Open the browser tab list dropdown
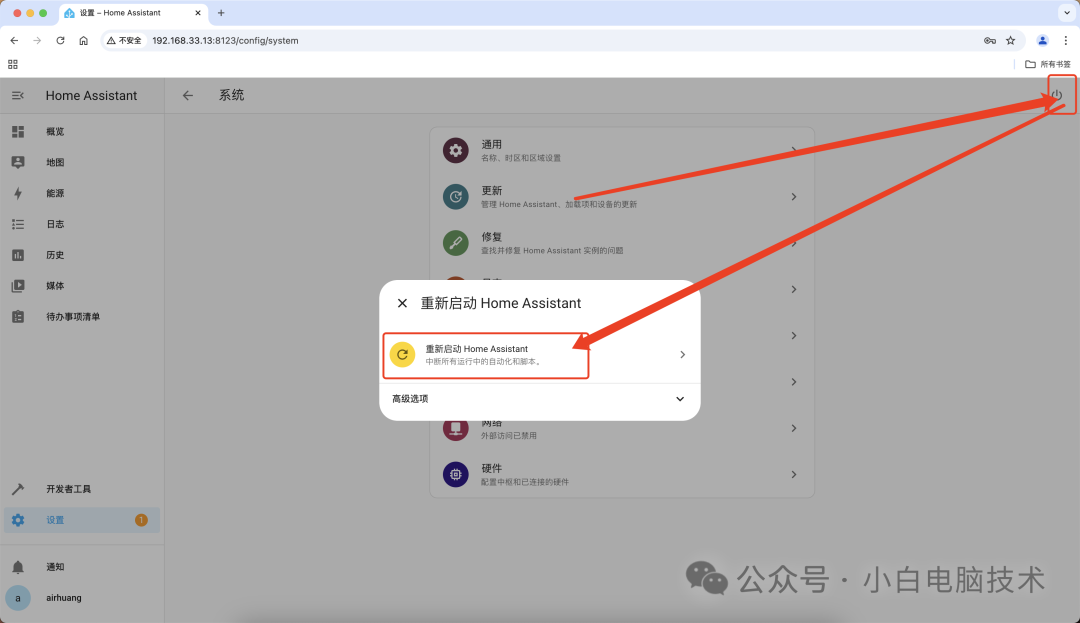 click(x=1066, y=13)
